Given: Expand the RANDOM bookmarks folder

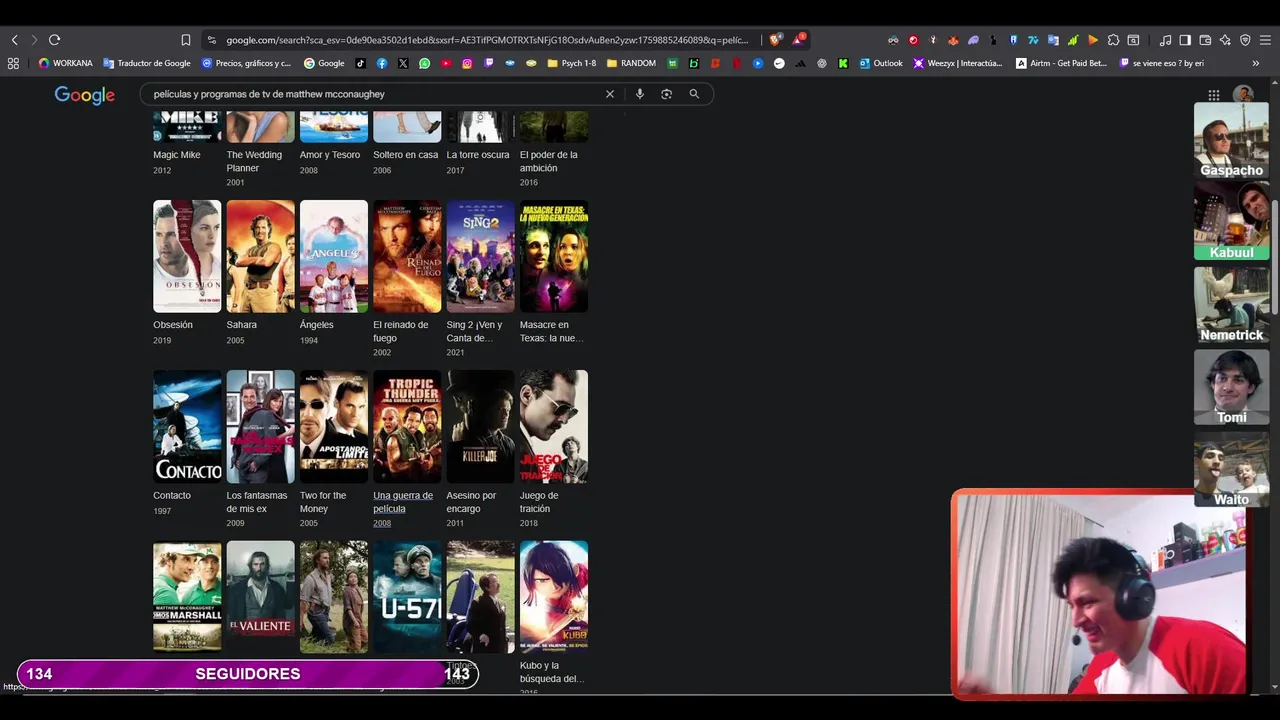Looking at the screenshot, I should [631, 63].
